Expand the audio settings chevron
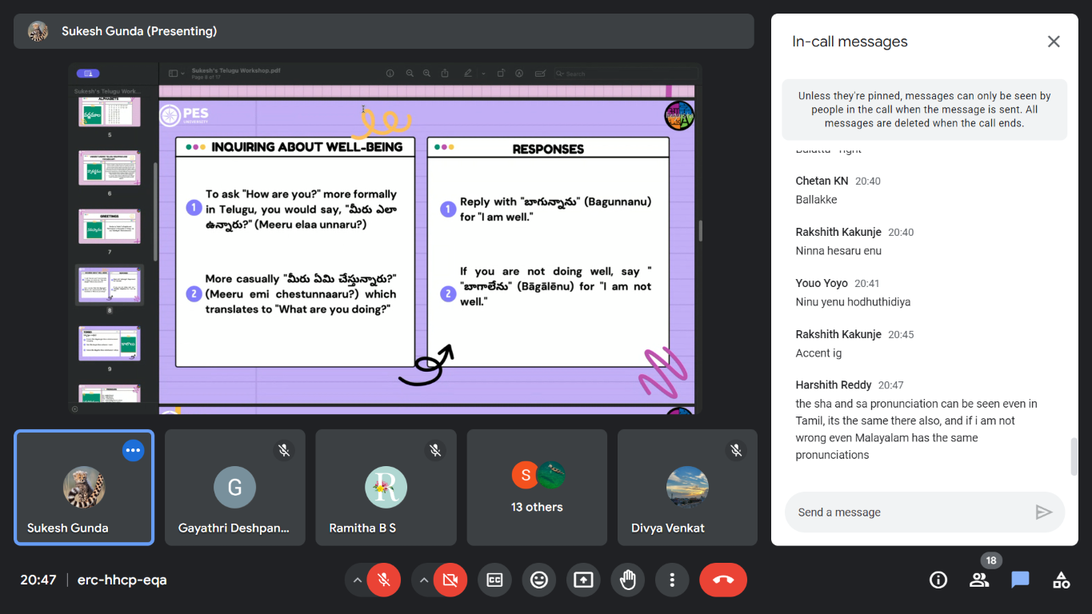Image resolution: width=1092 pixels, height=614 pixels. tap(357, 580)
